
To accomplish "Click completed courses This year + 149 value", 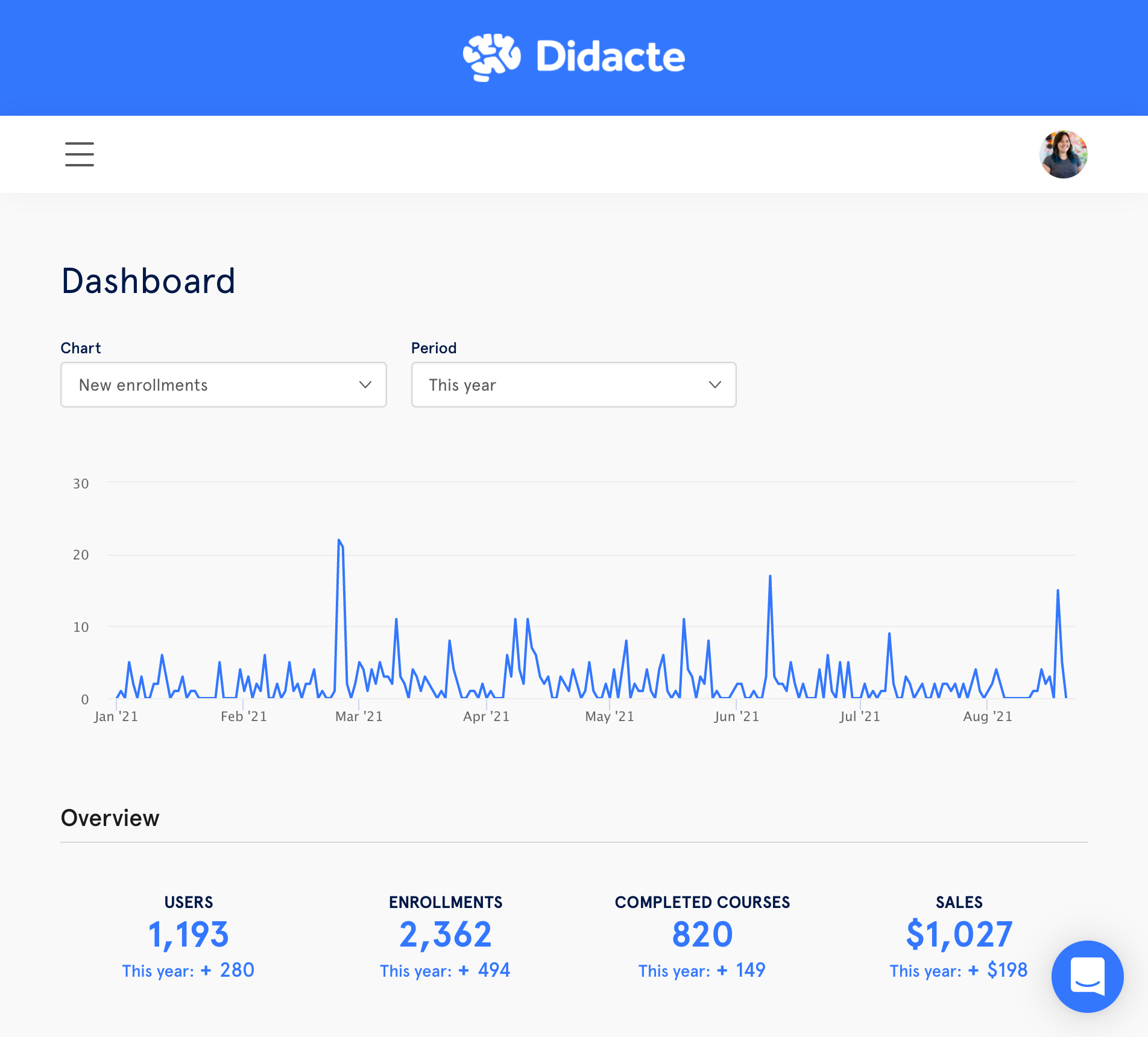I will pos(702,970).
